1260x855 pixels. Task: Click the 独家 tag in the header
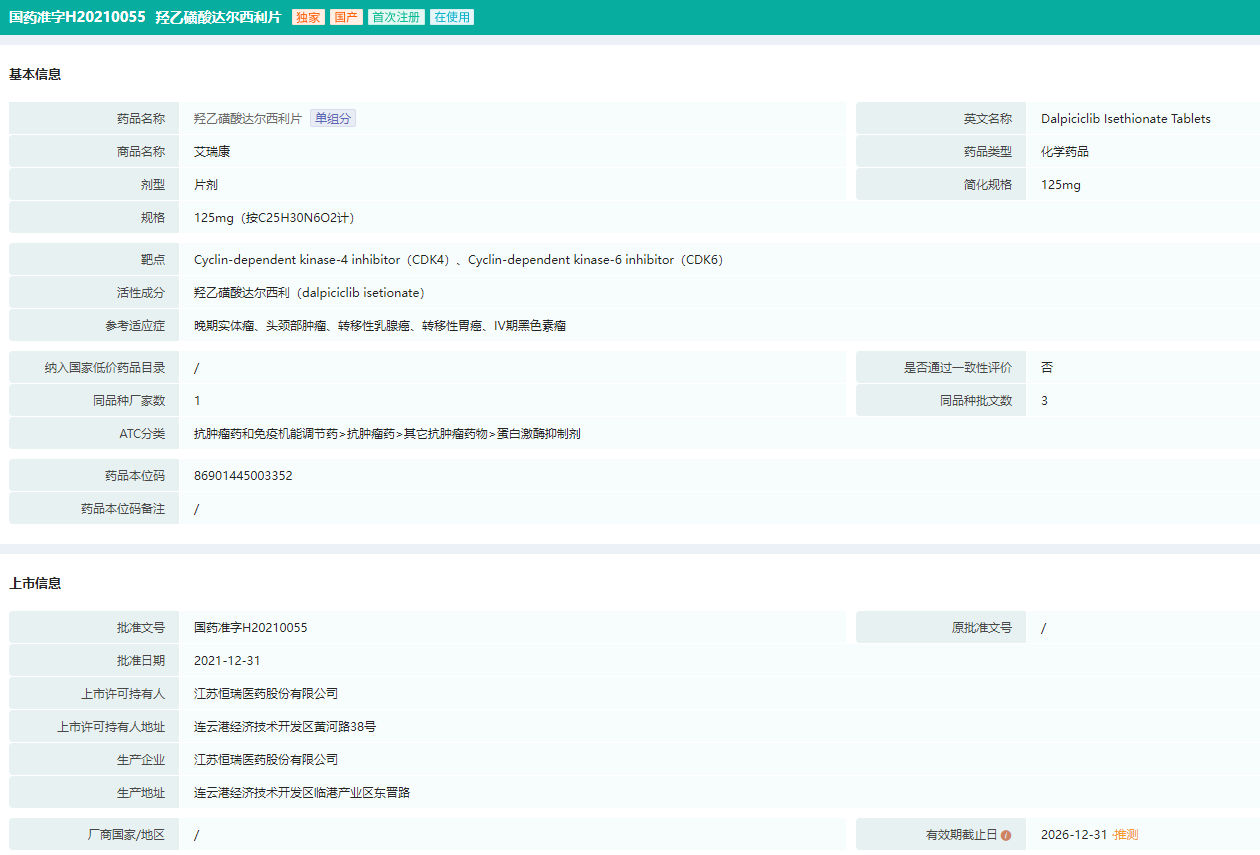tap(308, 17)
